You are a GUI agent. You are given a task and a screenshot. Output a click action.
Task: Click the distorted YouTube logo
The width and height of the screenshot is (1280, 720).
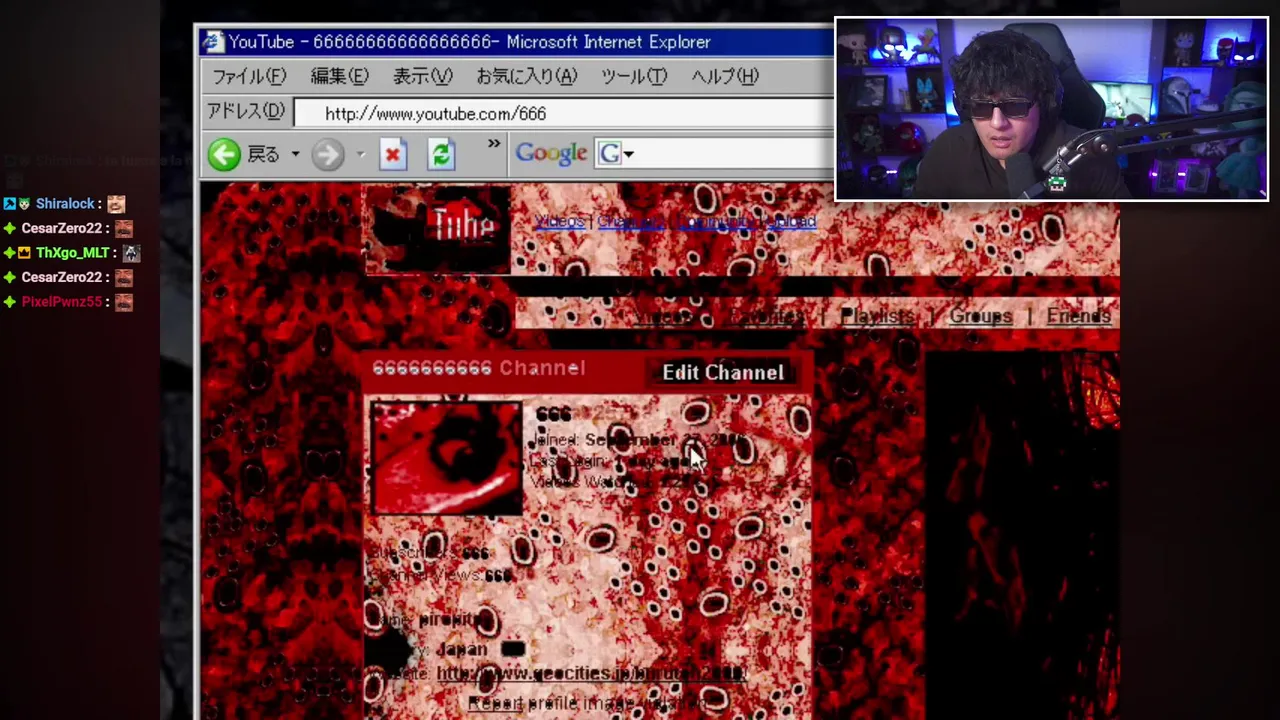[x=438, y=229]
